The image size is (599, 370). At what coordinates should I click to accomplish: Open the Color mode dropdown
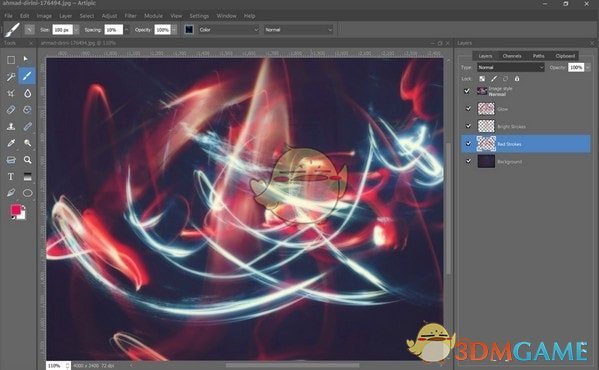pos(229,29)
